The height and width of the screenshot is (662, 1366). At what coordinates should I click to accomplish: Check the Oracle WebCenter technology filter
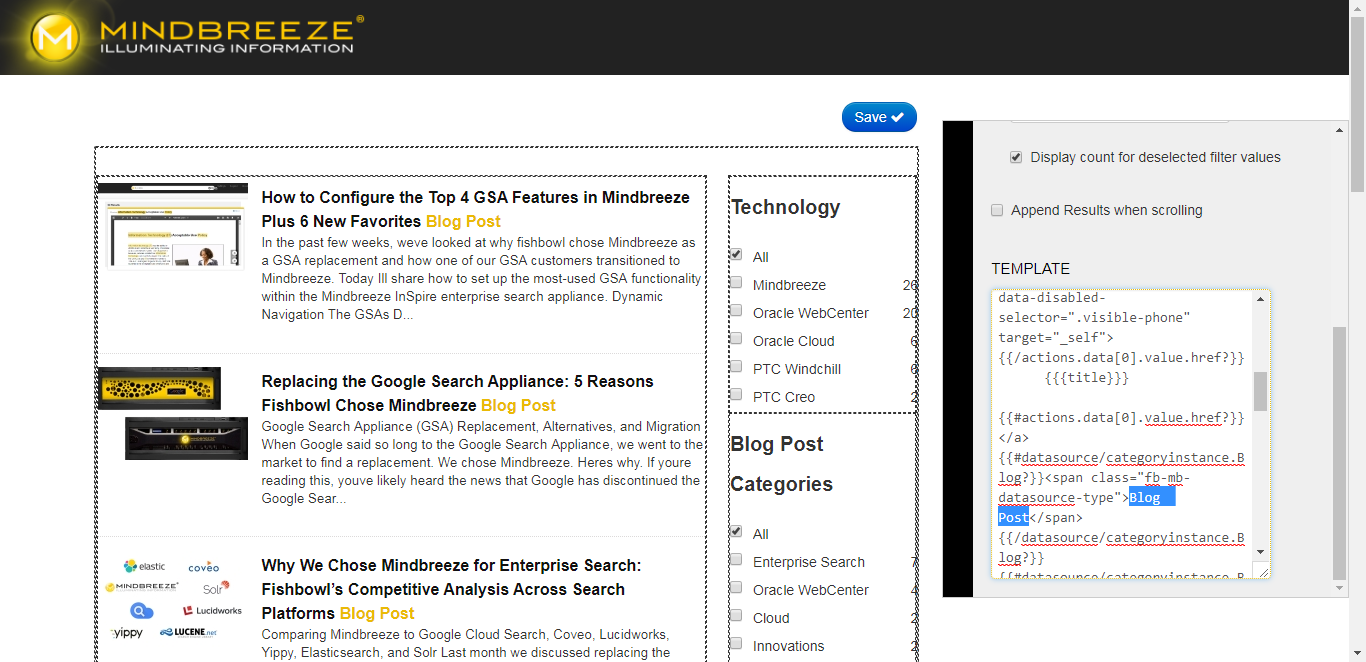coord(736,311)
